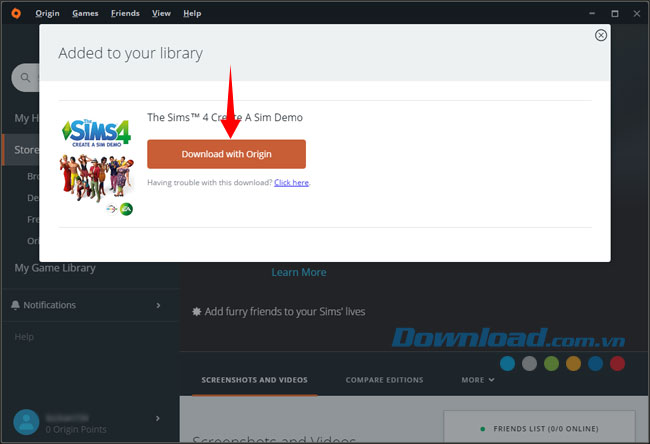This screenshot has width=650, height=444.
Task: Click the search magnifier icon
Action: (25, 78)
